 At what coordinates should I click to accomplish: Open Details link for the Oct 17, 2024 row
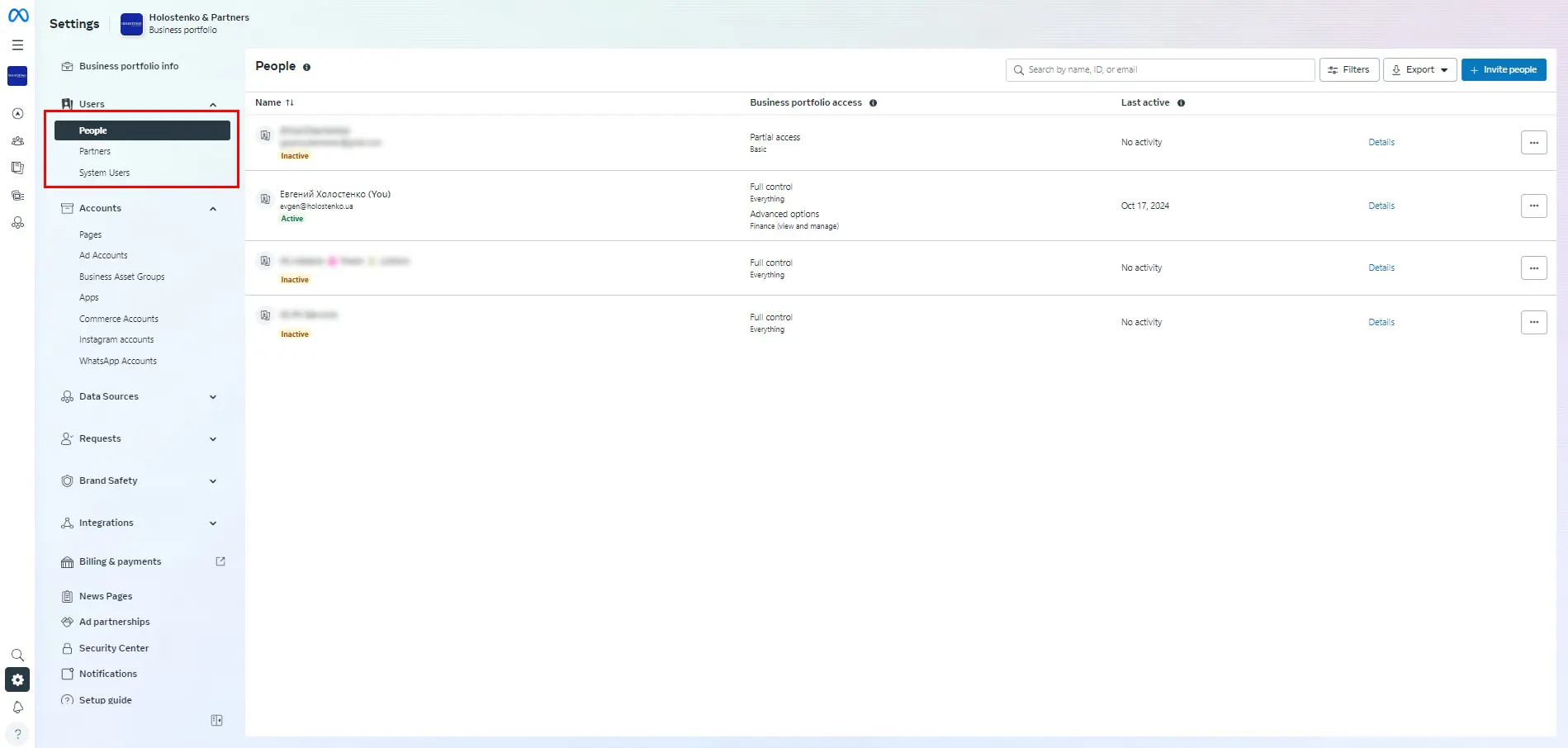pyautogui.click(x=1381, y=206)
